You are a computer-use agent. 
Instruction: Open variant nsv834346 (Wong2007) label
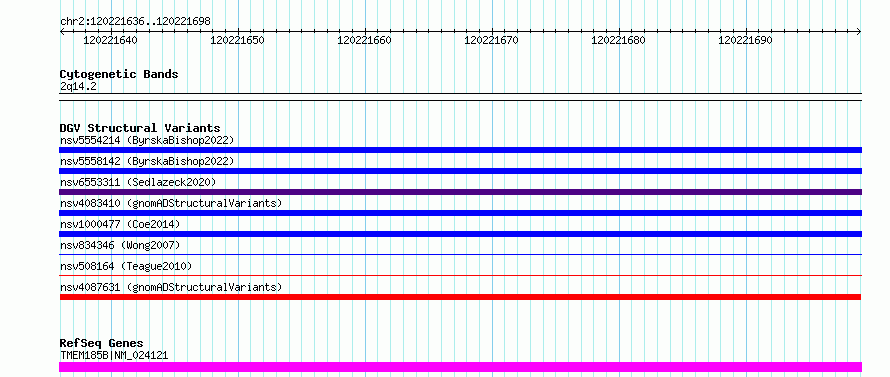[x=120, y=245]
